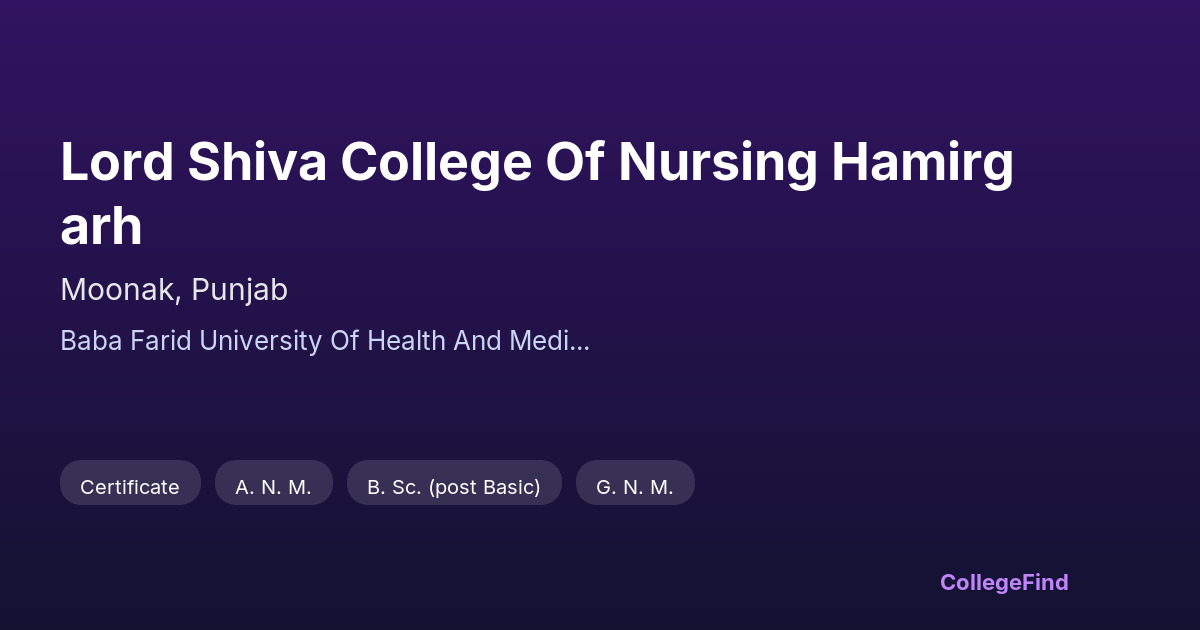Select the word "College" in the title

[x=435, y=162]
